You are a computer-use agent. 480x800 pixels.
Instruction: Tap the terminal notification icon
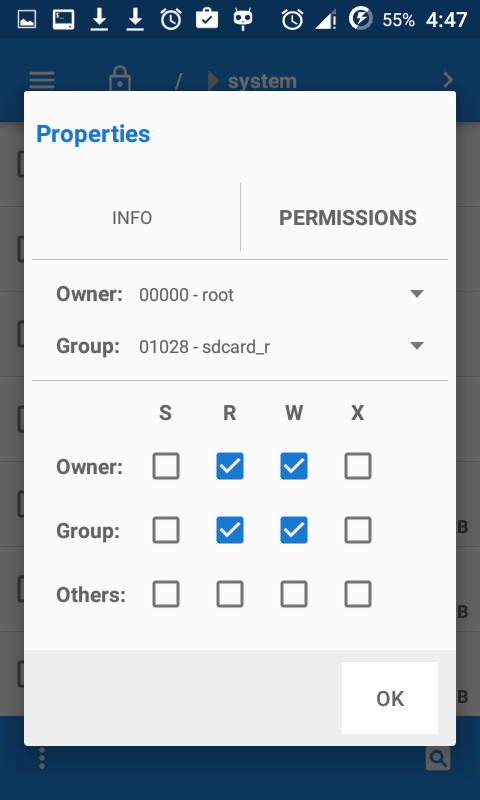click(63, 19)
